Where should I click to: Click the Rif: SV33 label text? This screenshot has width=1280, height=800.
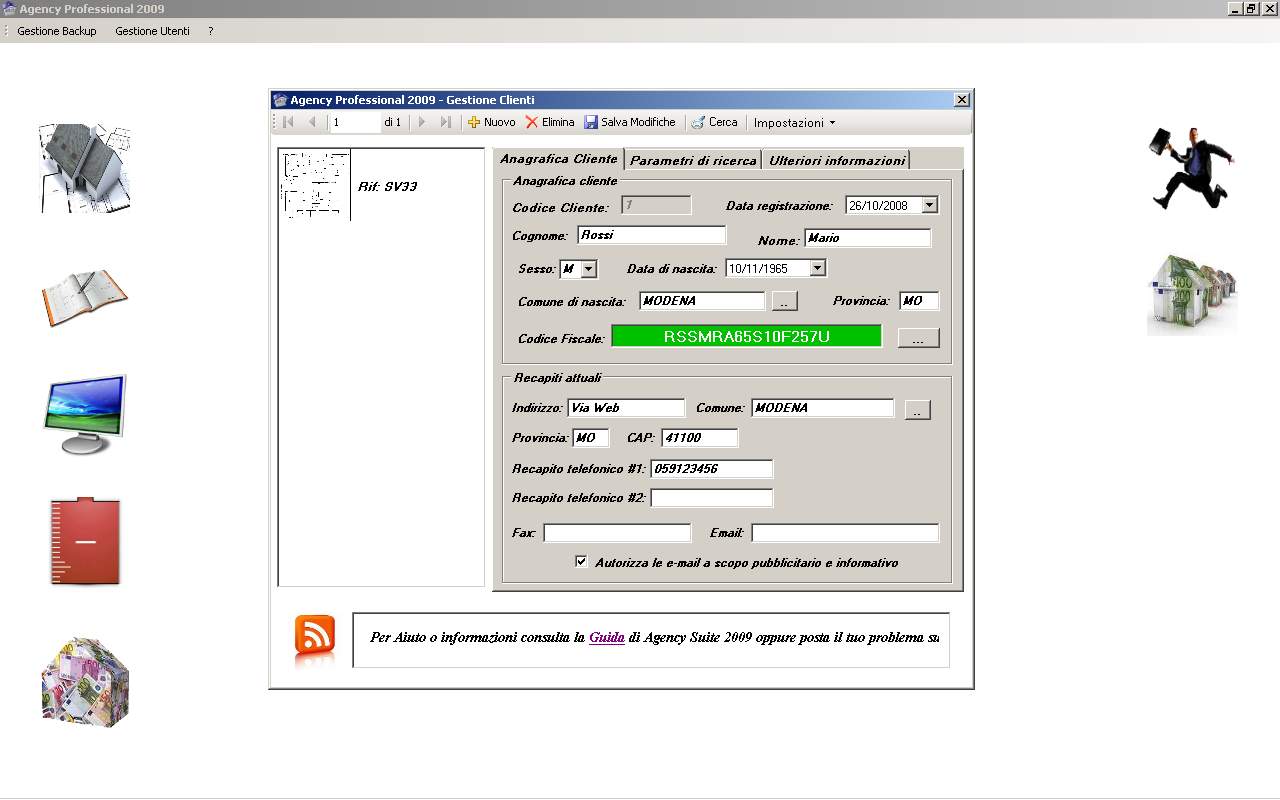coord(388,187)
